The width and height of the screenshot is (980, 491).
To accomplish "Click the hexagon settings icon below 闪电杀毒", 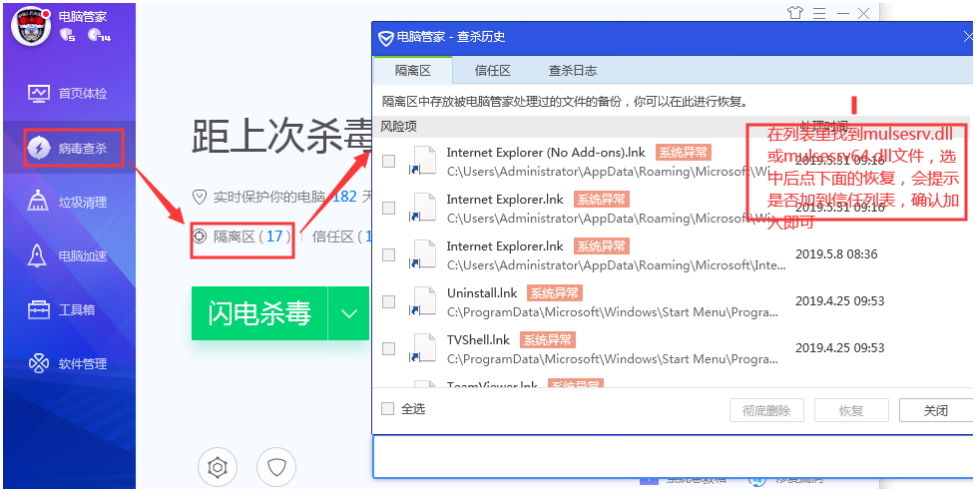I will (x=217, y=467).
